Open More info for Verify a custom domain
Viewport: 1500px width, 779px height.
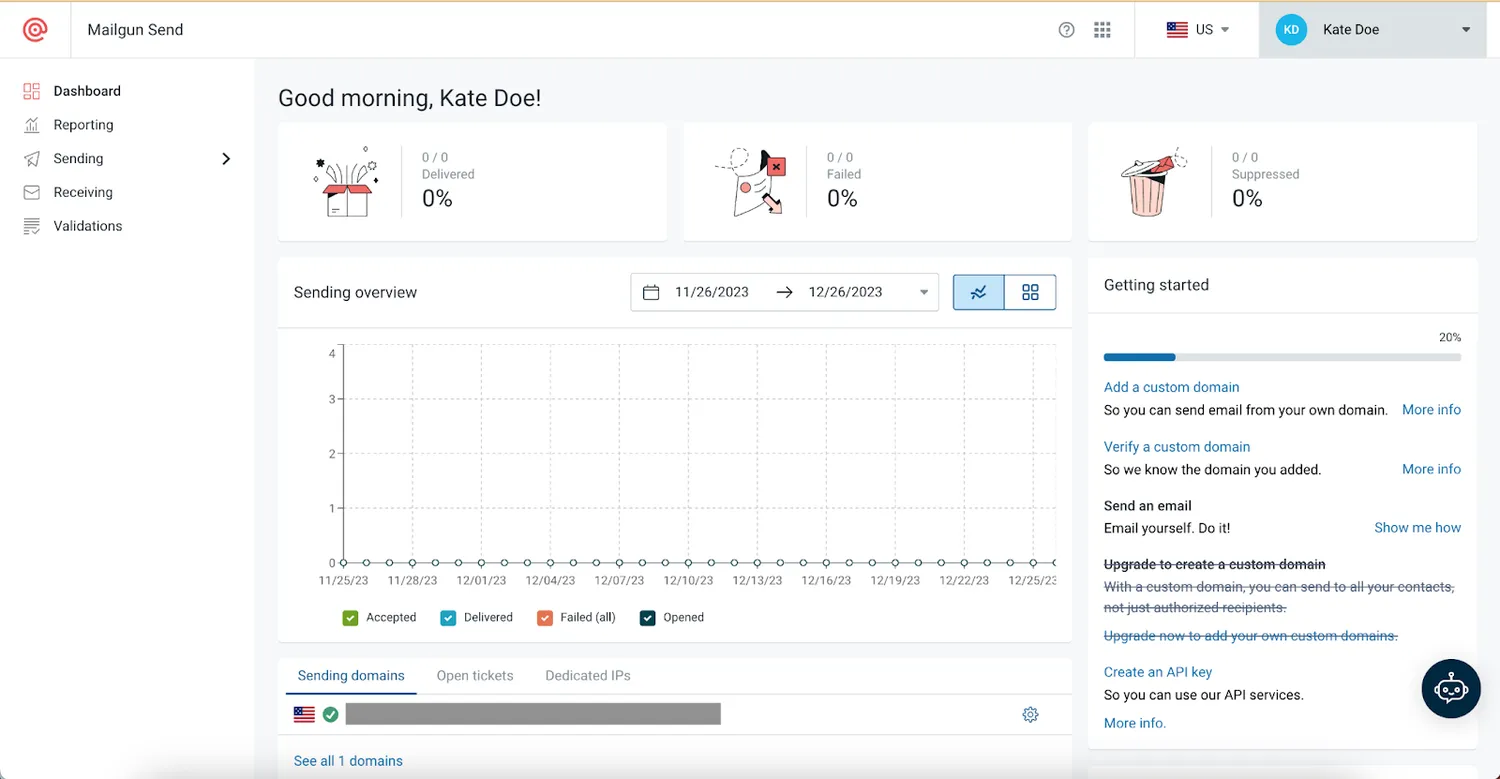[x=1431, y=469]
